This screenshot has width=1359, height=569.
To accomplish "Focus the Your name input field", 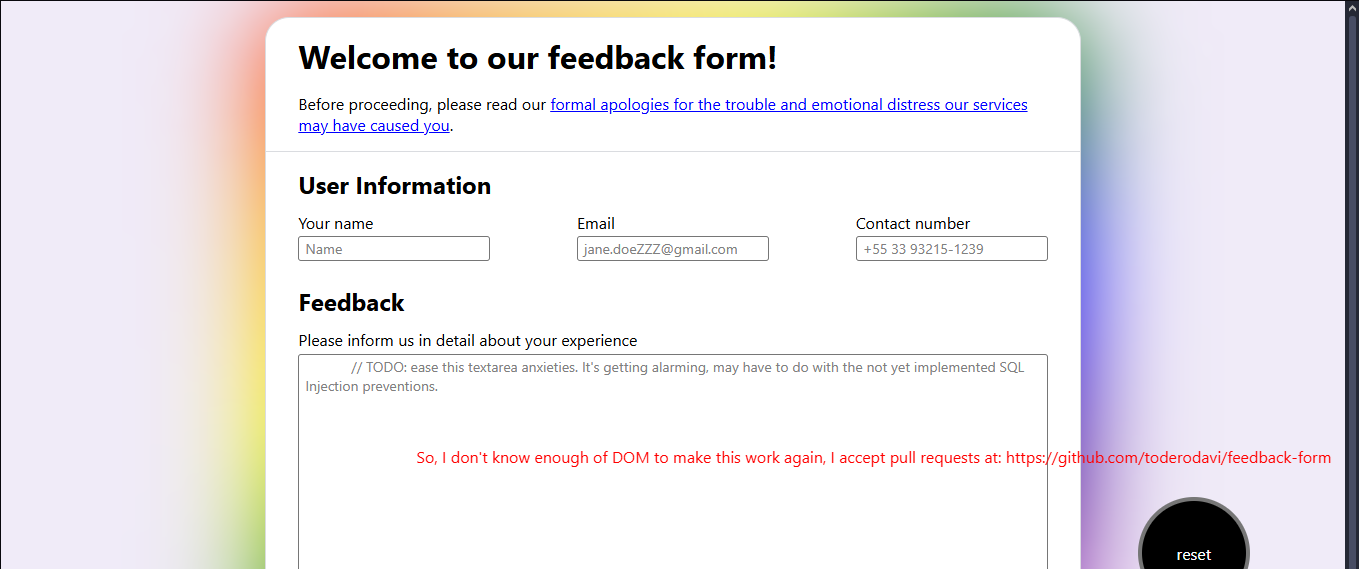I will [394, 249].
